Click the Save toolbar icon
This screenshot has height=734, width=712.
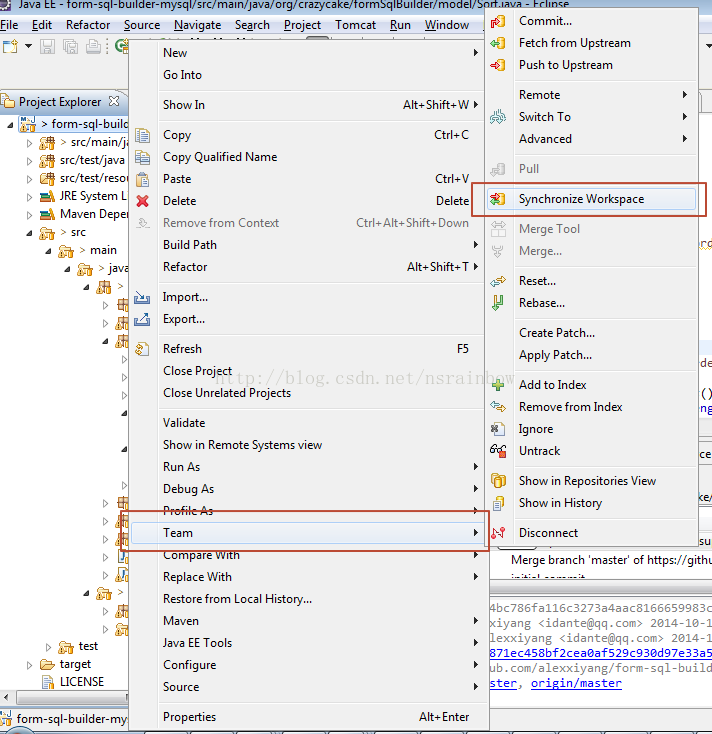(47, 46)
